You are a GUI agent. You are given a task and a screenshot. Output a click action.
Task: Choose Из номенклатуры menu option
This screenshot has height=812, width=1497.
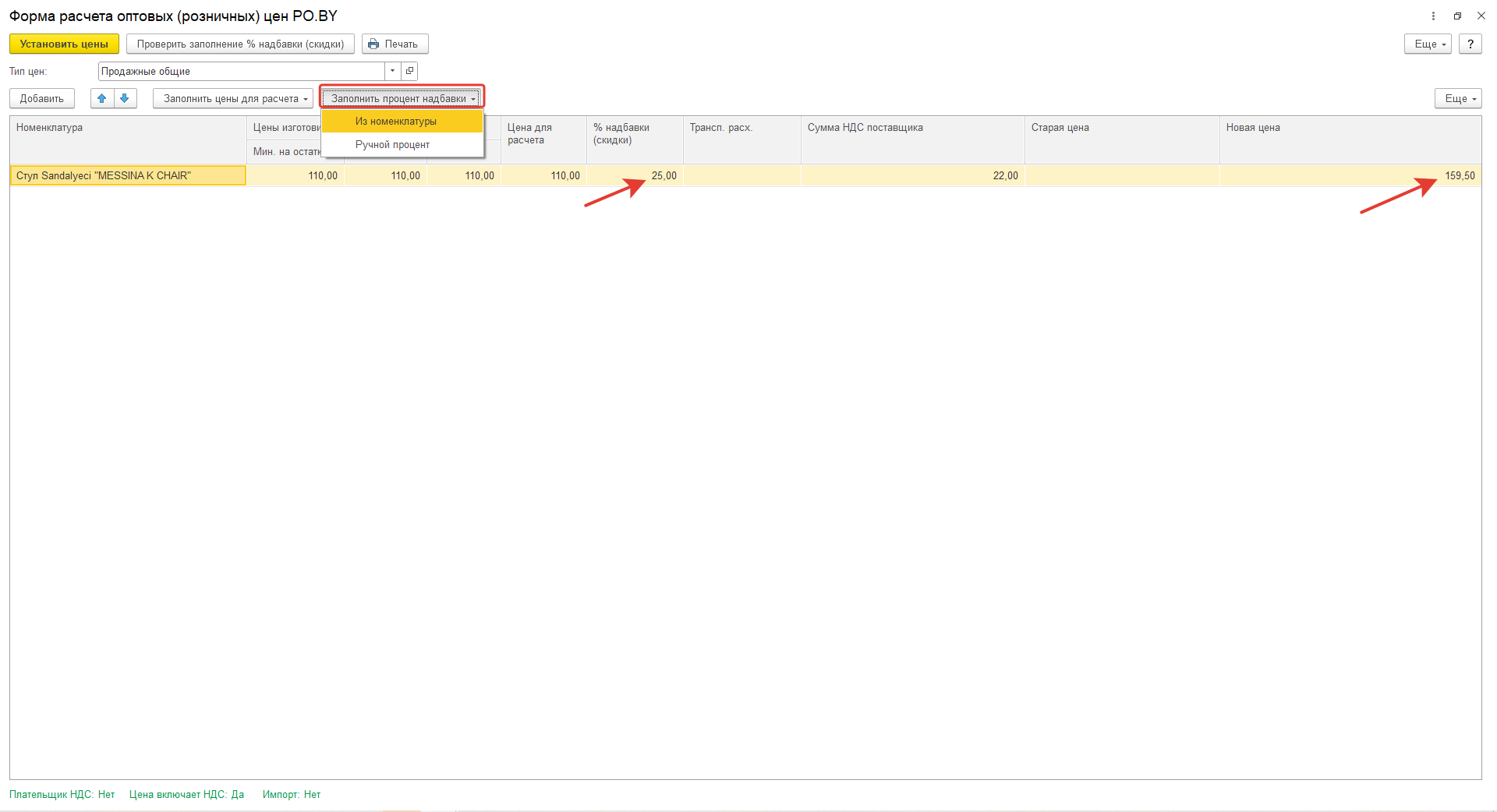pyautogui.click(x=396, y=121)
